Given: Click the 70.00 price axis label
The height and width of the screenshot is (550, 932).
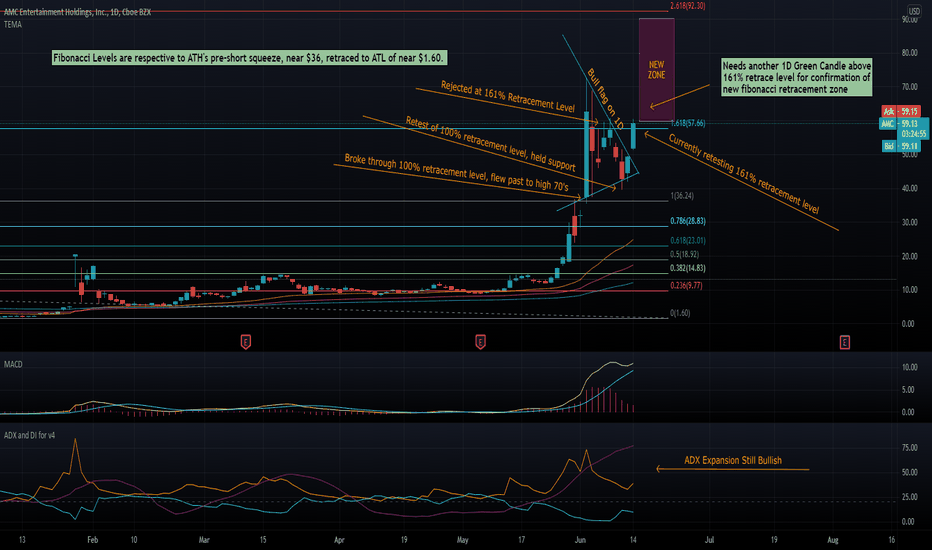Looking at the screenshot, I should click(x=909, y=87).
